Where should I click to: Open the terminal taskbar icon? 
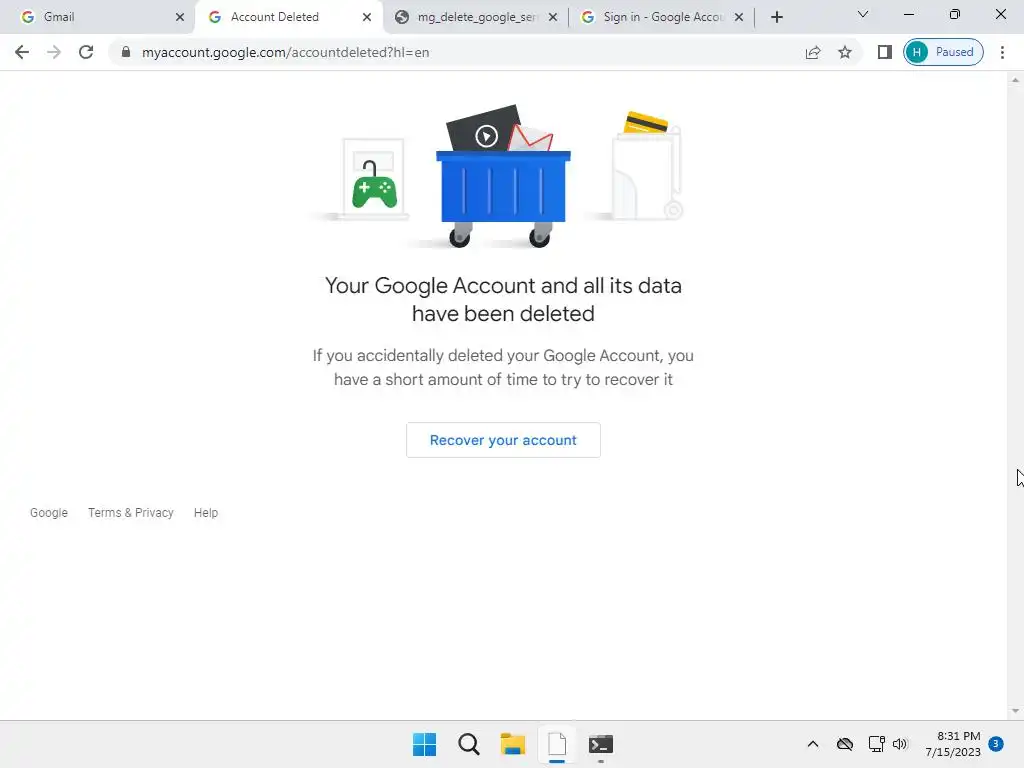(x=601, y=744)
